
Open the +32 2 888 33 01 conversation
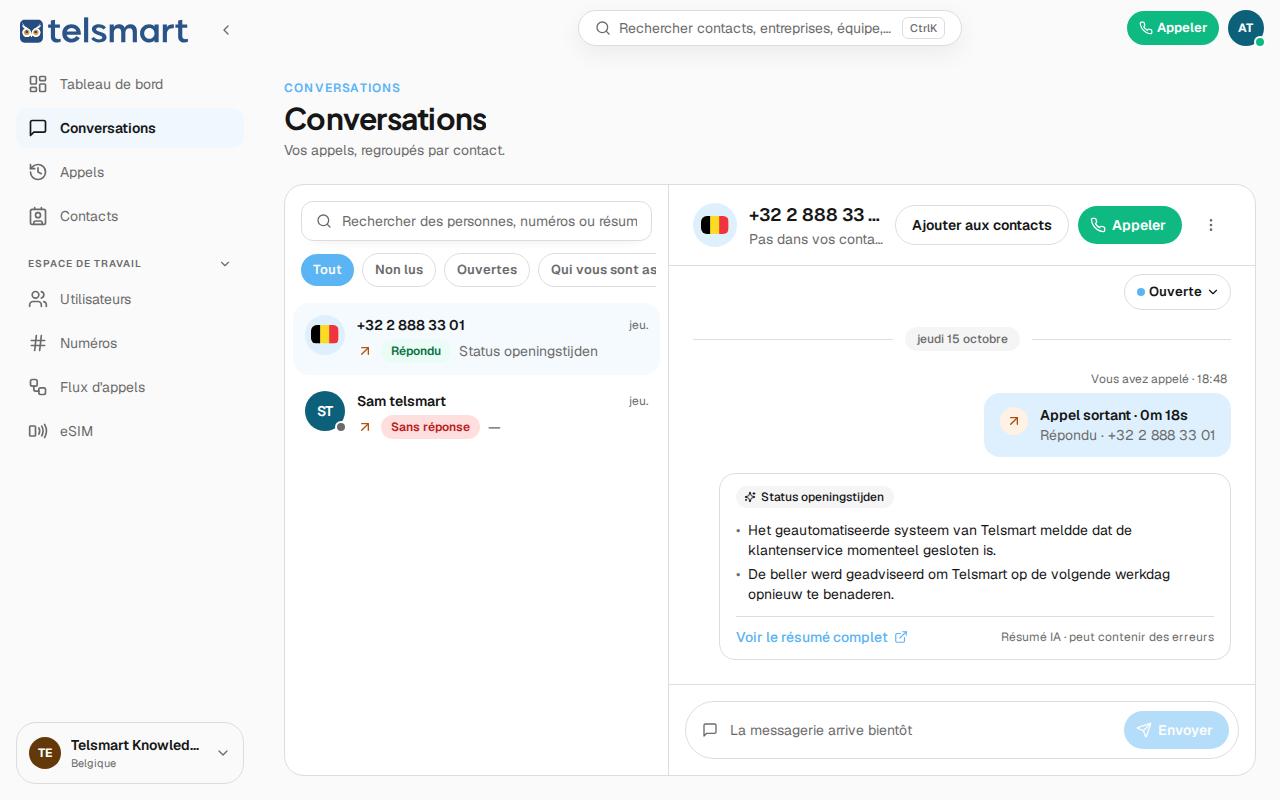476,338
